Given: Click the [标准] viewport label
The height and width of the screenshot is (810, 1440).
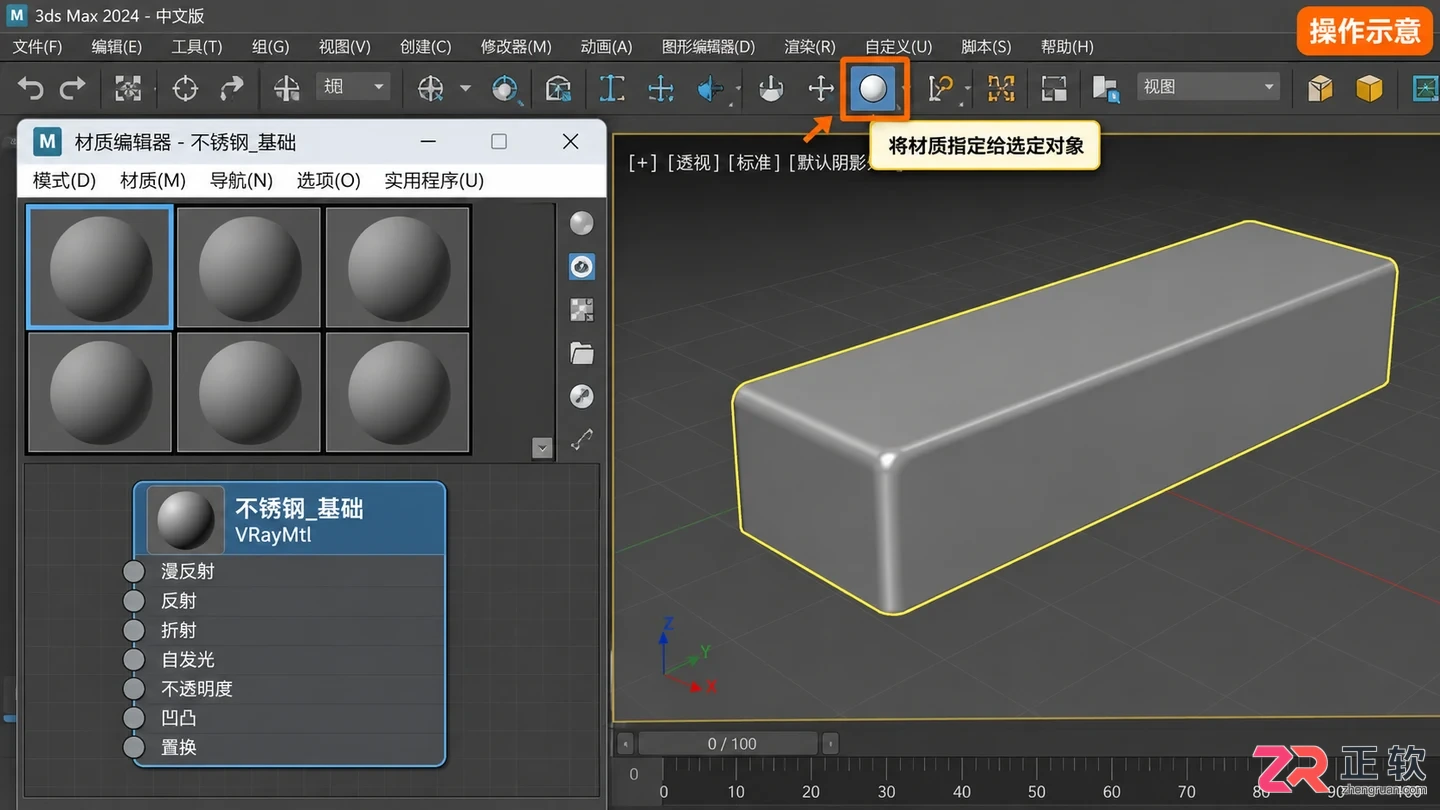Looking at the screenshot, I should [755, 162].
